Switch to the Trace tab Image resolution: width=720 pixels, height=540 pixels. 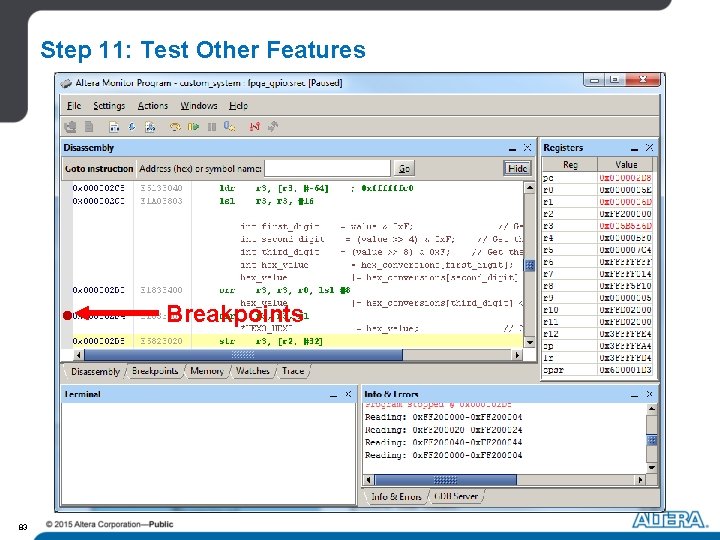point(293,371)
